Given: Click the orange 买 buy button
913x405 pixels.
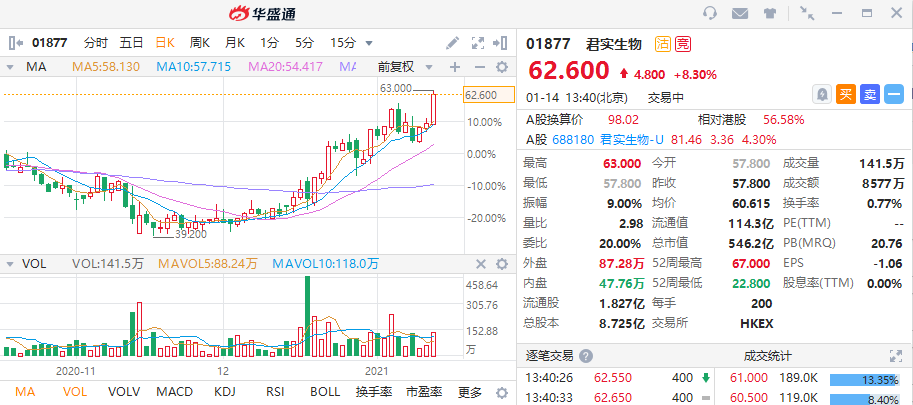Looking at the screenshot, I should coord(846,95).
